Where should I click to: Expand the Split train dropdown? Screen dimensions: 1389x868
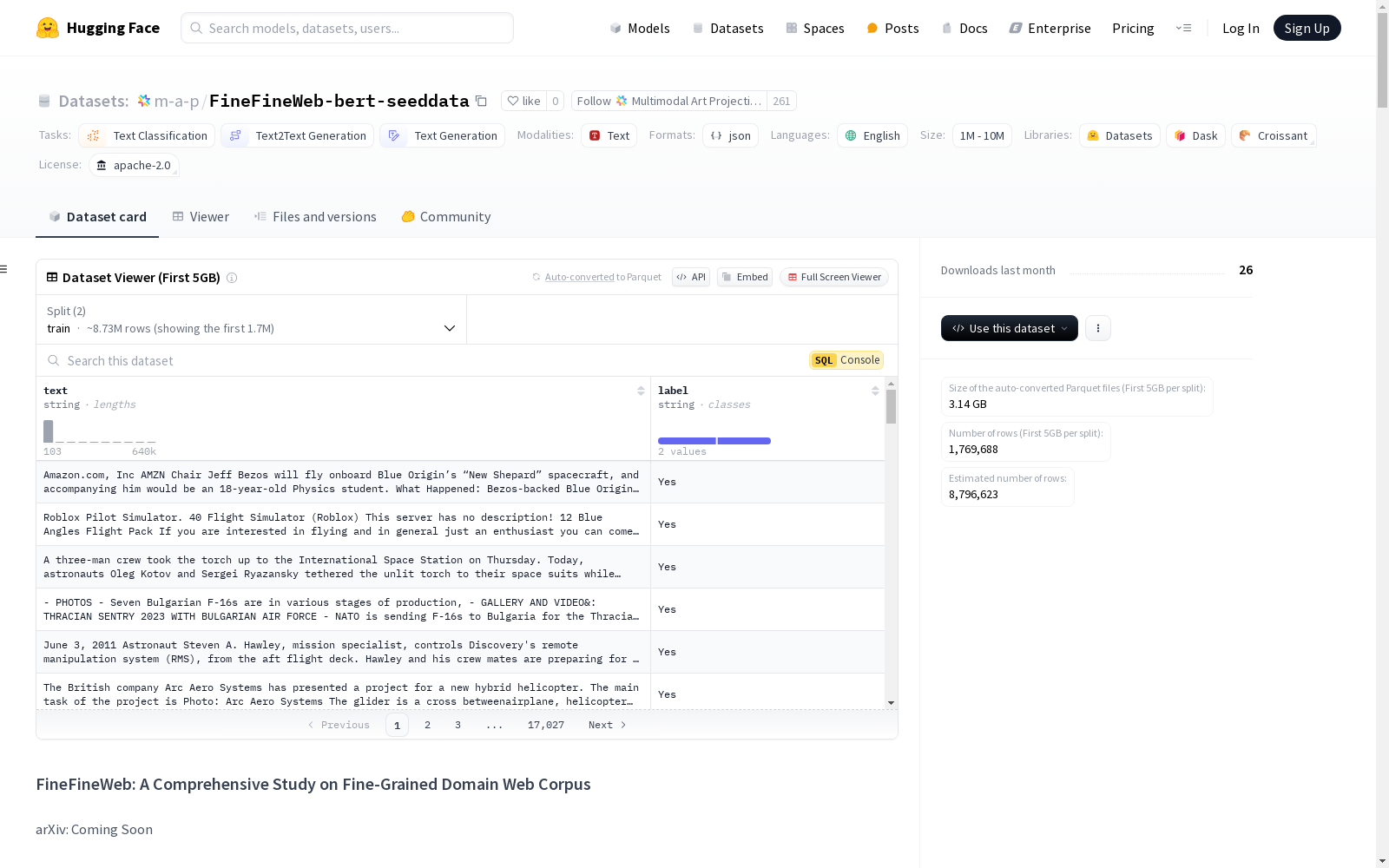[252, 319]
